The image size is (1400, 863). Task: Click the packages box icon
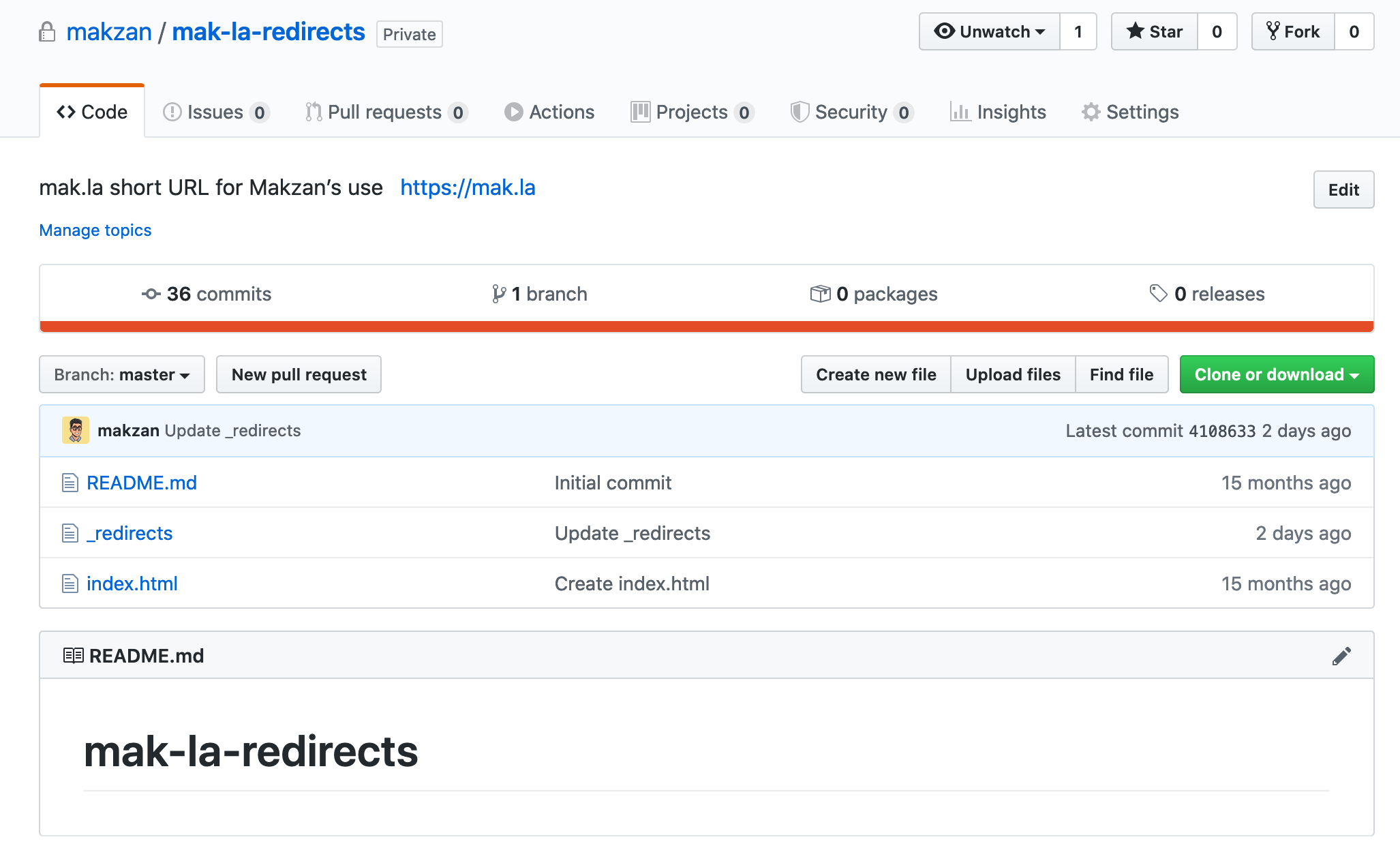[820, 294]
